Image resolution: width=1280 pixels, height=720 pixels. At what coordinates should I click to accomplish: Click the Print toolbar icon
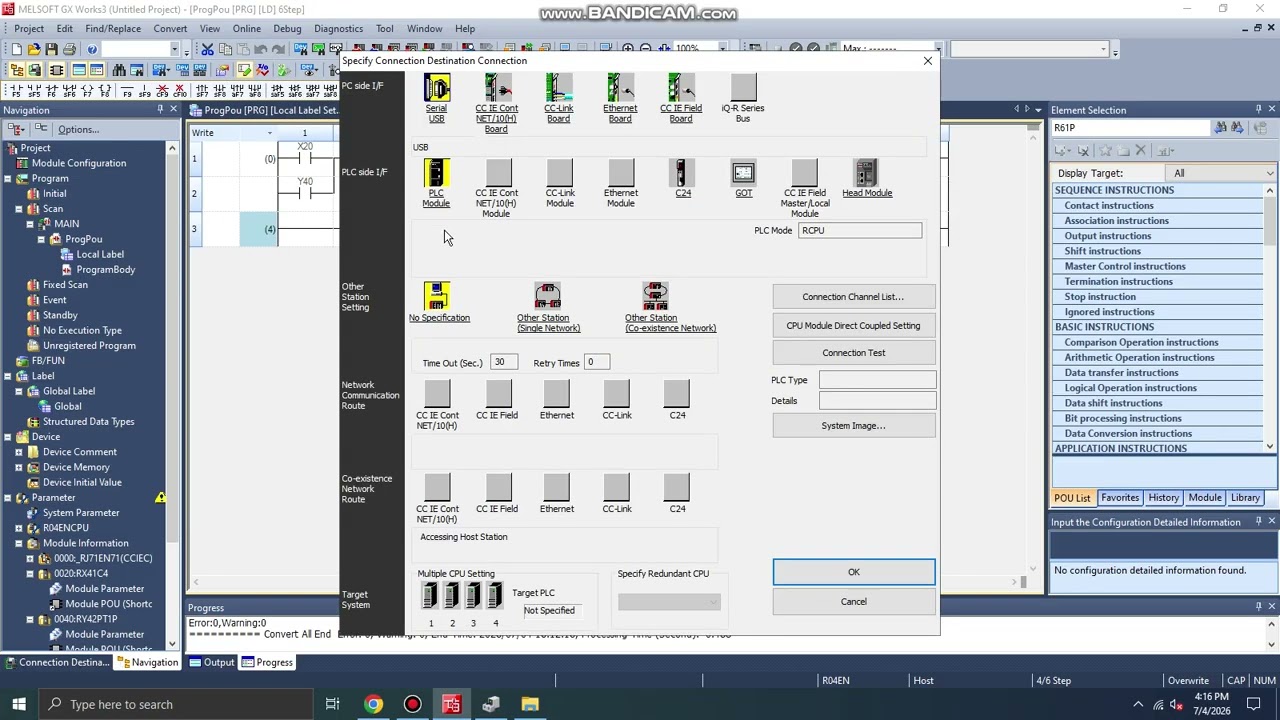69,49
